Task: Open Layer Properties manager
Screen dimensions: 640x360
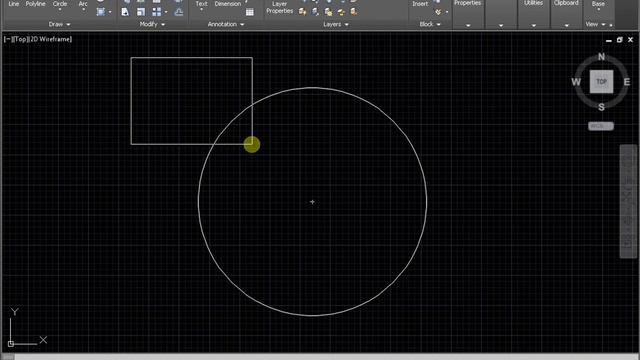Action: click(x=280, y=7)
